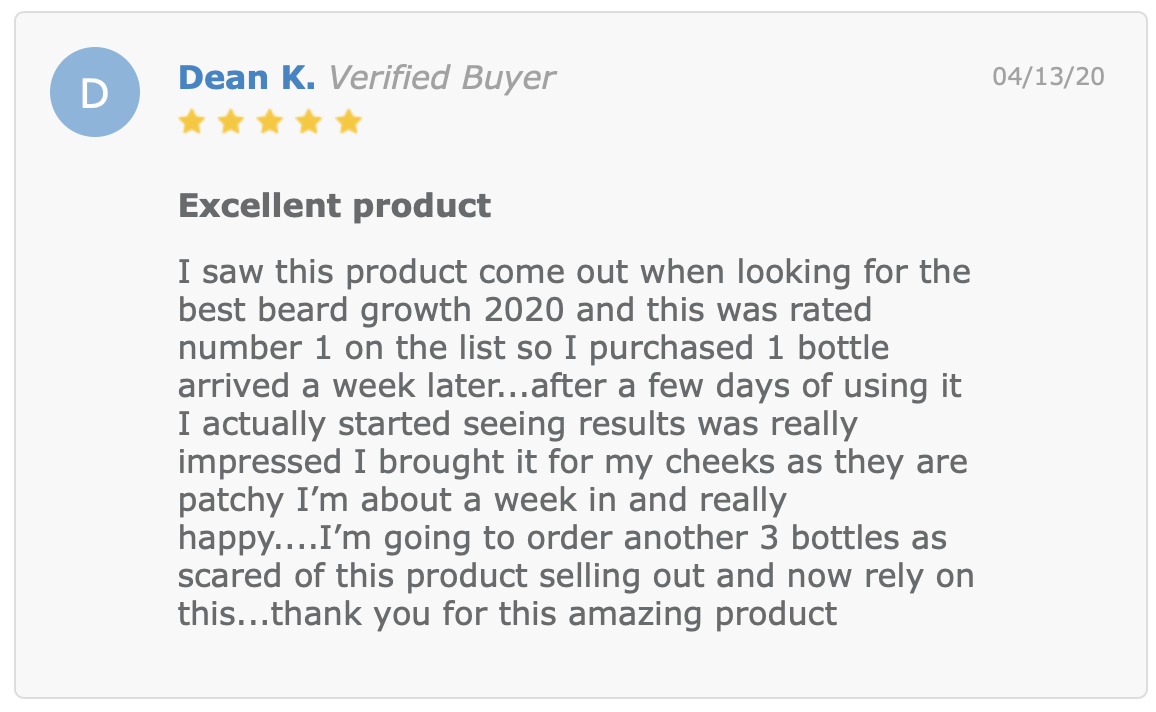The height and width of the screenshot is (712, 1156).
Task: Click the Verified Buyer label
Action: 441,78
